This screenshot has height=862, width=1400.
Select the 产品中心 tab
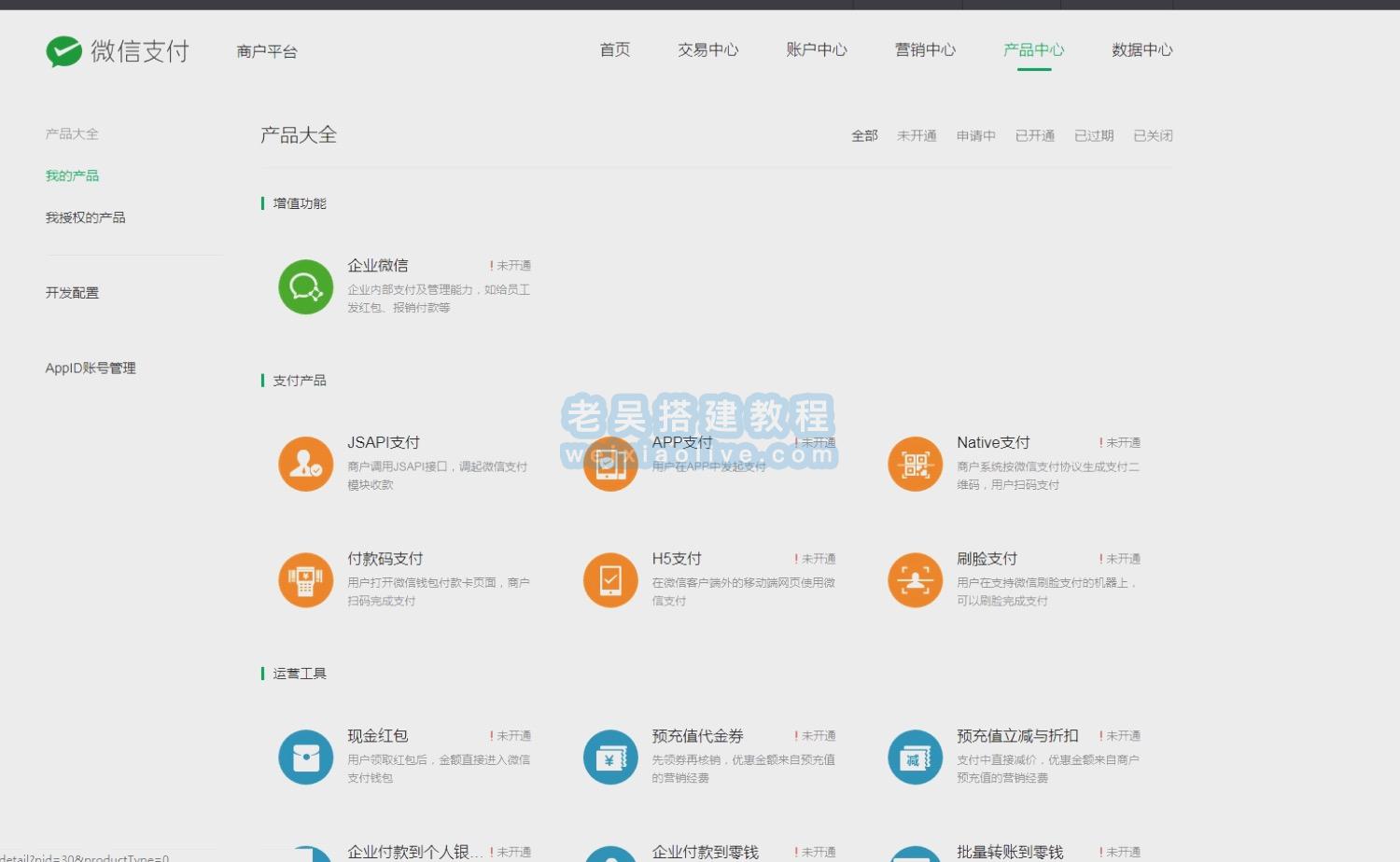[1033, 50]
